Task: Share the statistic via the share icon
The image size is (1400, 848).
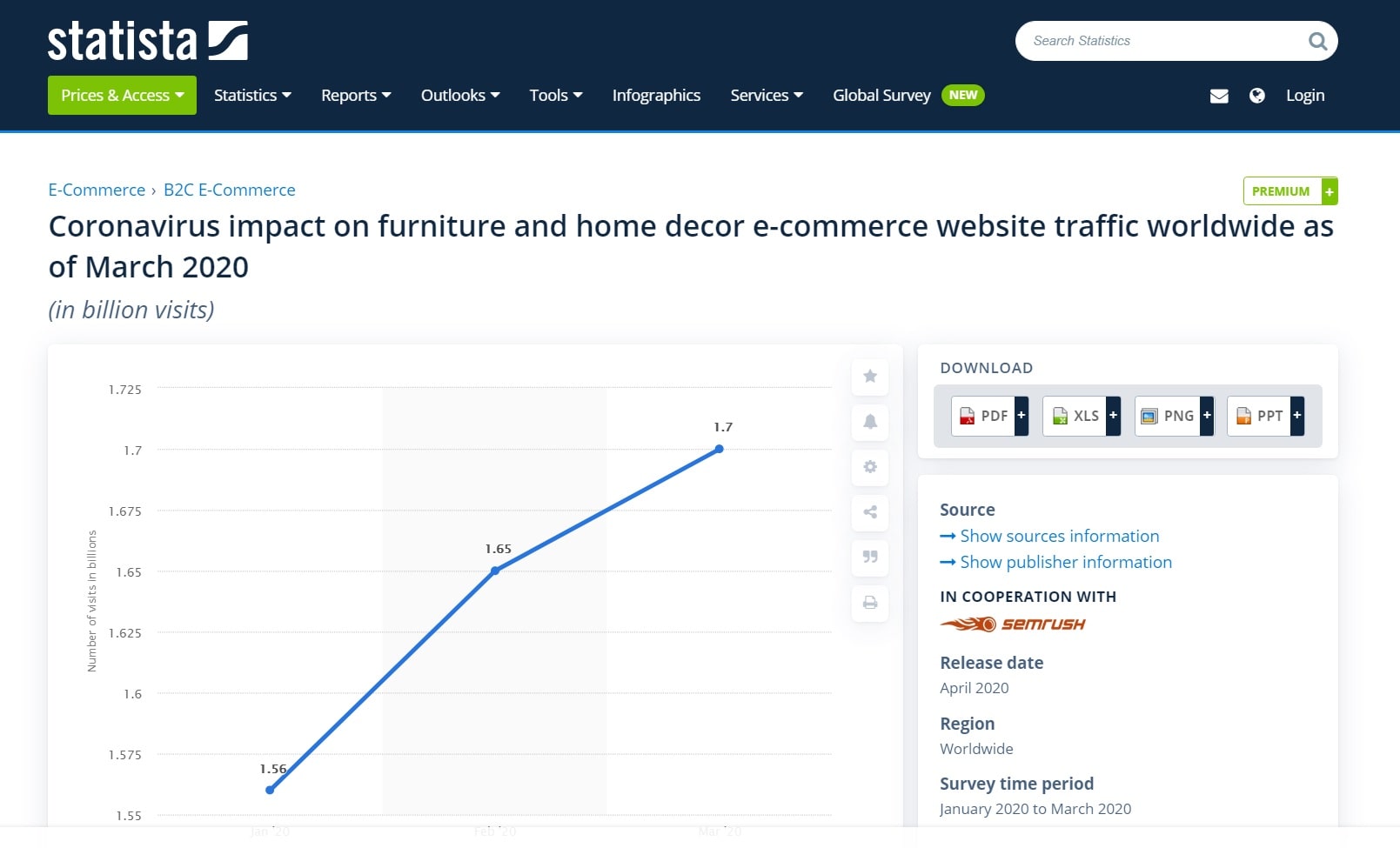Action: pyautogui.click(x=869, y=512)
